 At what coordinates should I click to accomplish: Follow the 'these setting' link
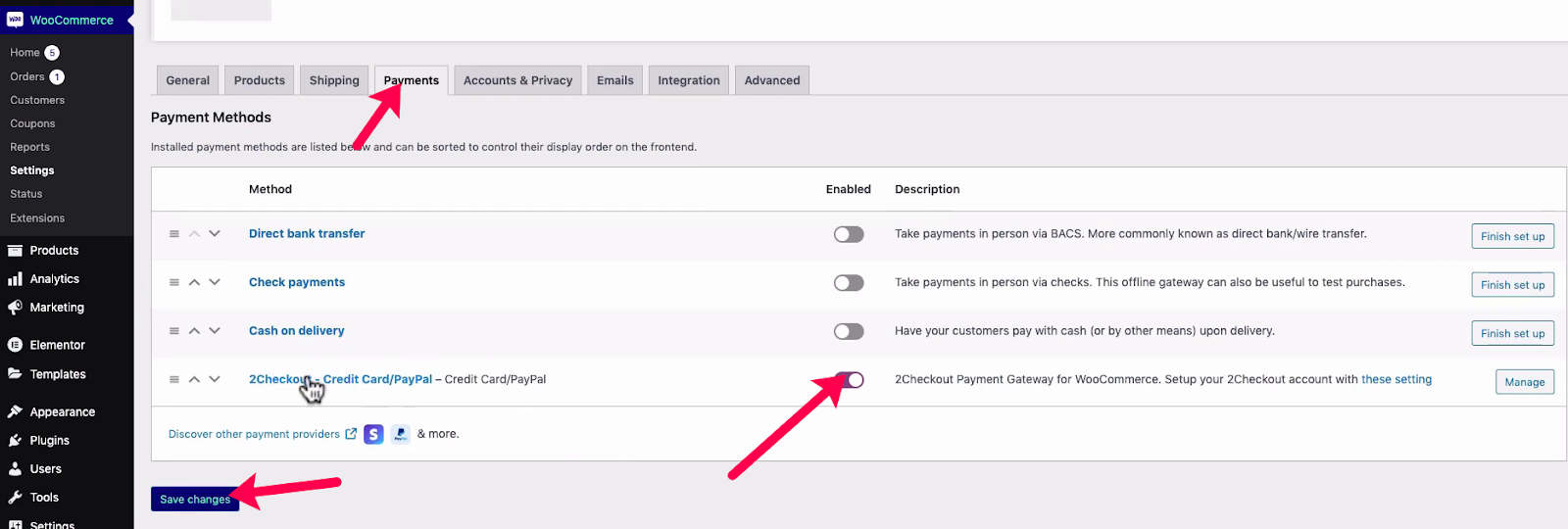(x=1396, y=379)
